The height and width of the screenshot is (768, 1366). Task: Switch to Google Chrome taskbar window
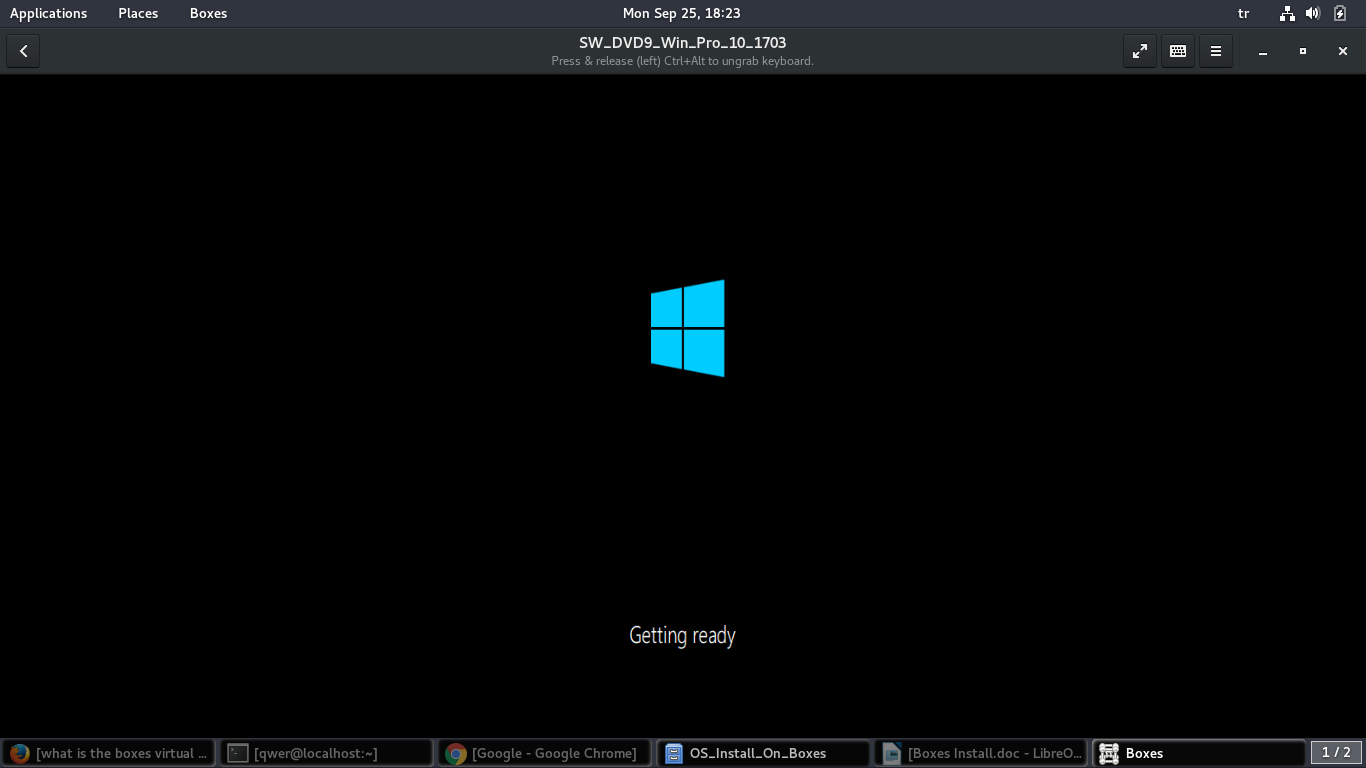tap(544, 753)
